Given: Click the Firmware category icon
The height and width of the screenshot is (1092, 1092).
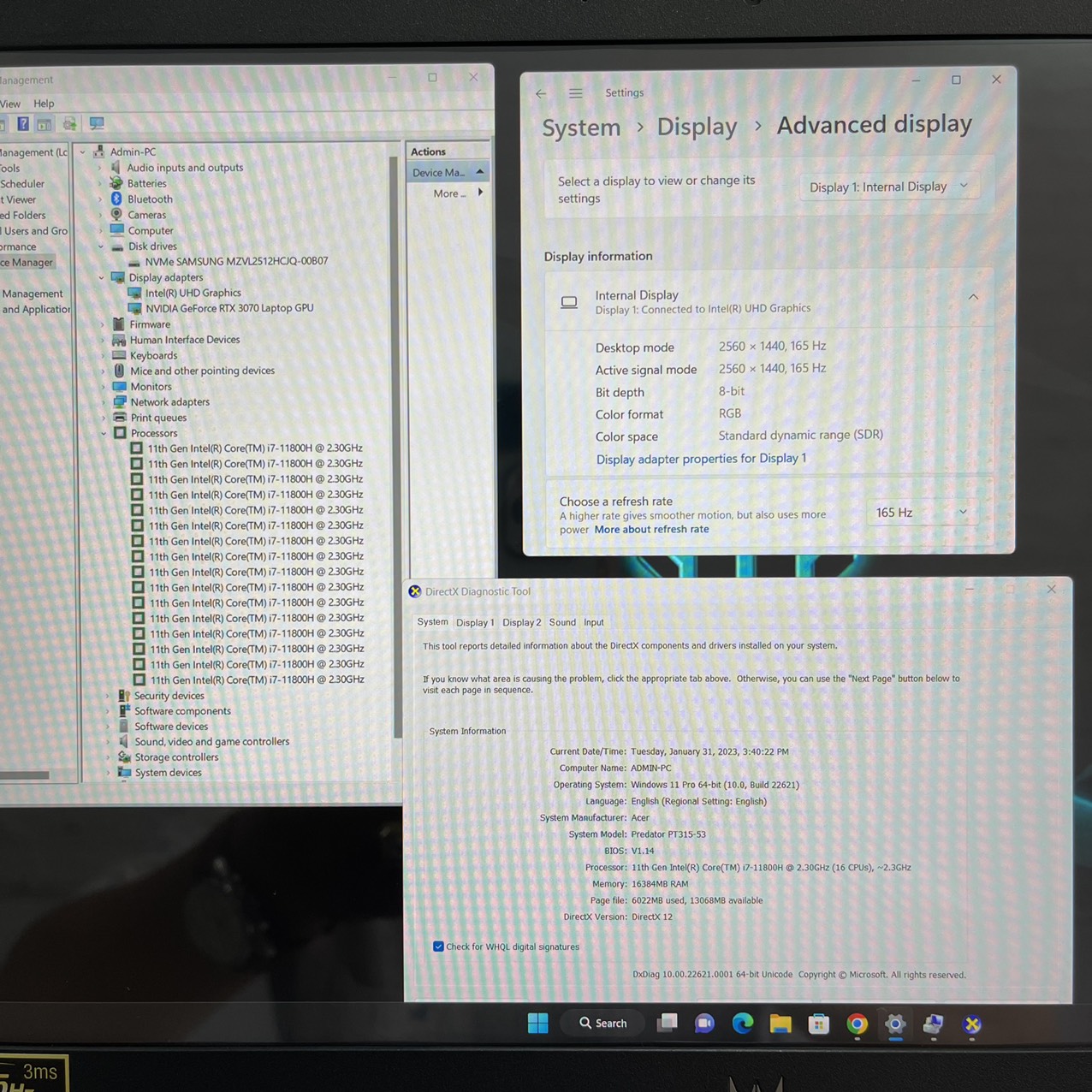Looking at the screenshot, I should point(119,324).
